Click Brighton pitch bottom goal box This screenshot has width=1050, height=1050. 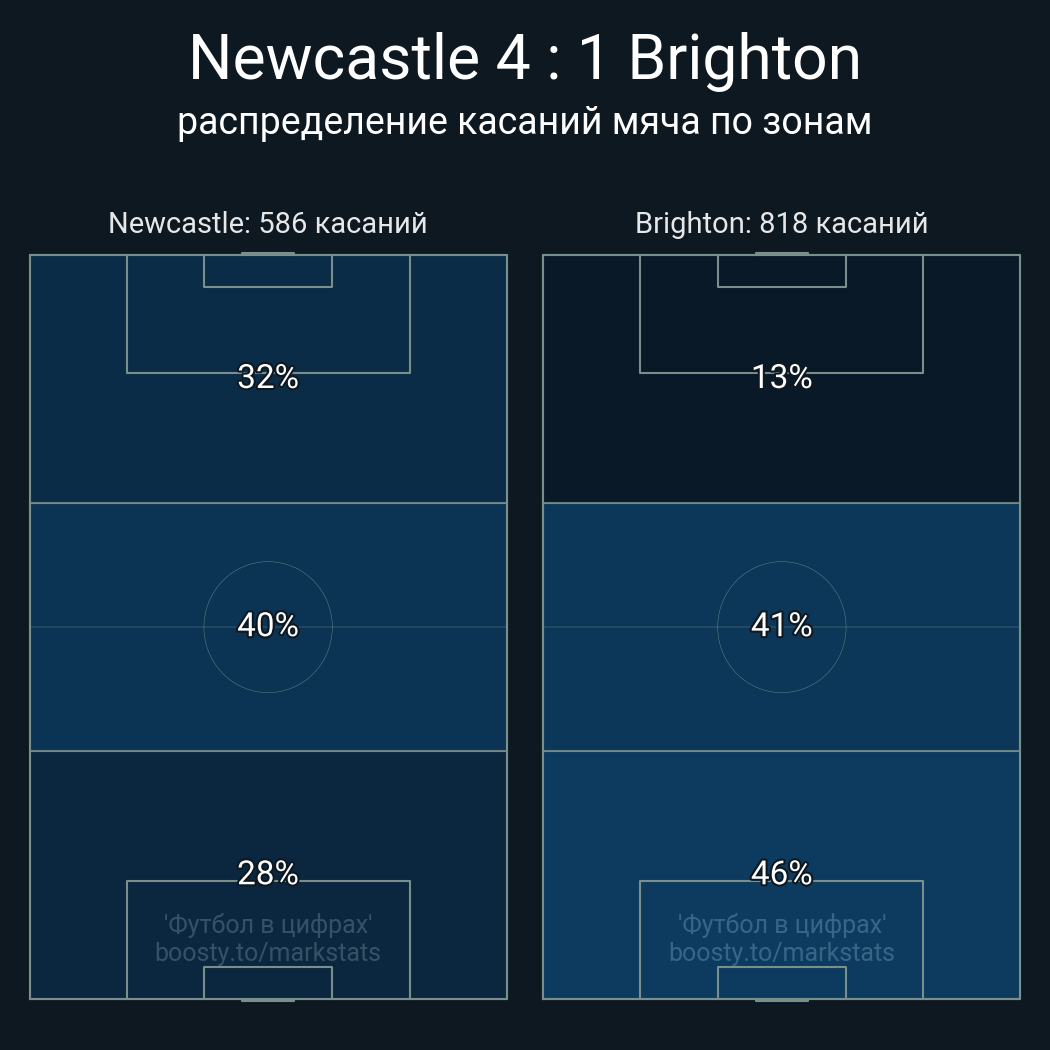[x=781, y=982]
